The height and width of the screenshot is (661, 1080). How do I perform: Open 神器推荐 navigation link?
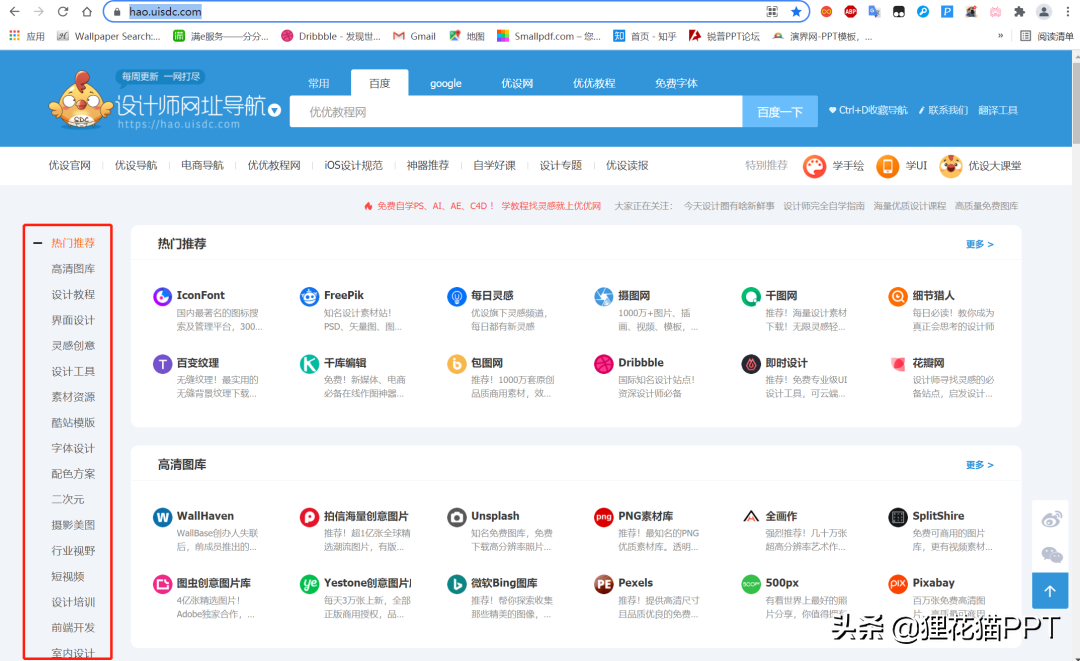[x=428, y=165]
